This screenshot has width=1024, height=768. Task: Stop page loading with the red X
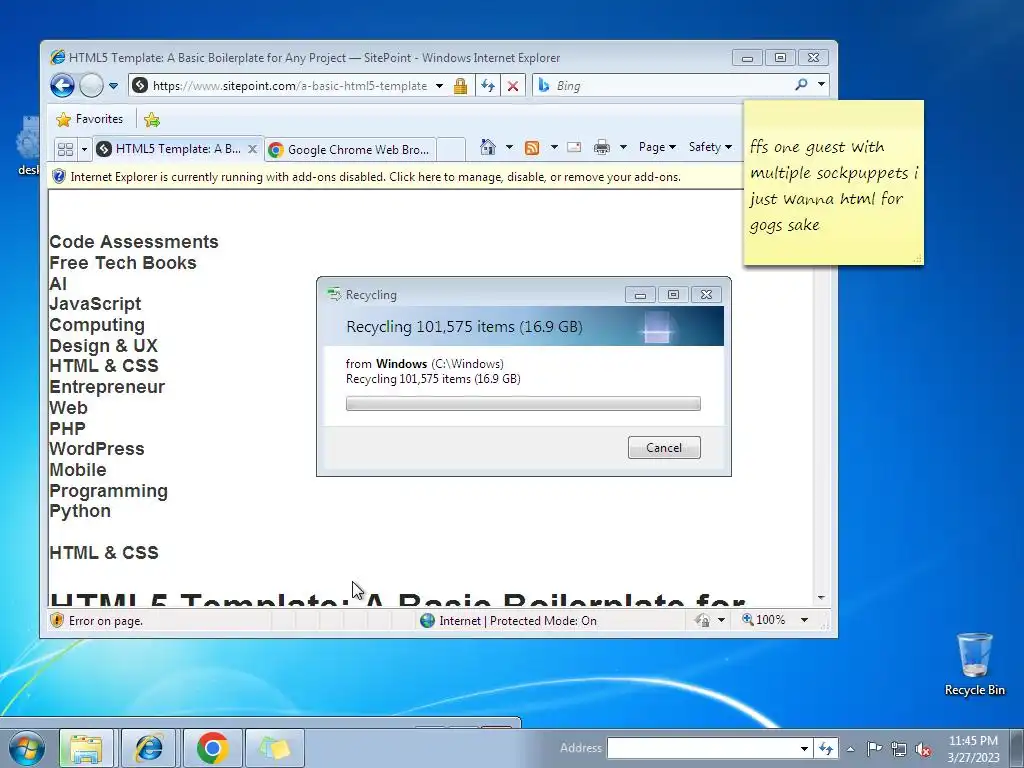tap(513, 86)
